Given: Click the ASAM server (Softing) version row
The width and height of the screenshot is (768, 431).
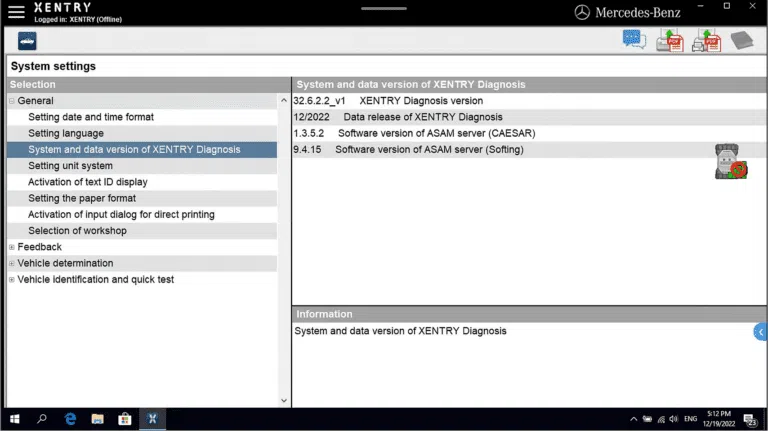Looking at the screenshot, I should point(529,149).
